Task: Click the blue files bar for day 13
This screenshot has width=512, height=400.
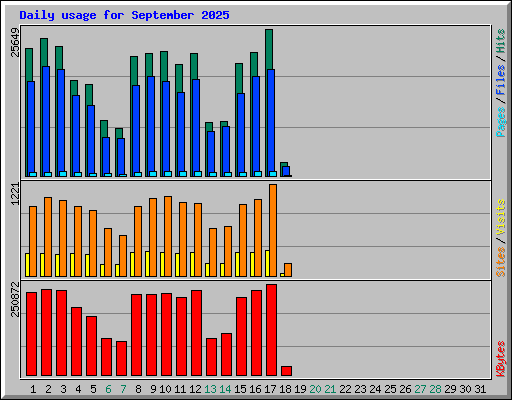Action: [211, 154]
